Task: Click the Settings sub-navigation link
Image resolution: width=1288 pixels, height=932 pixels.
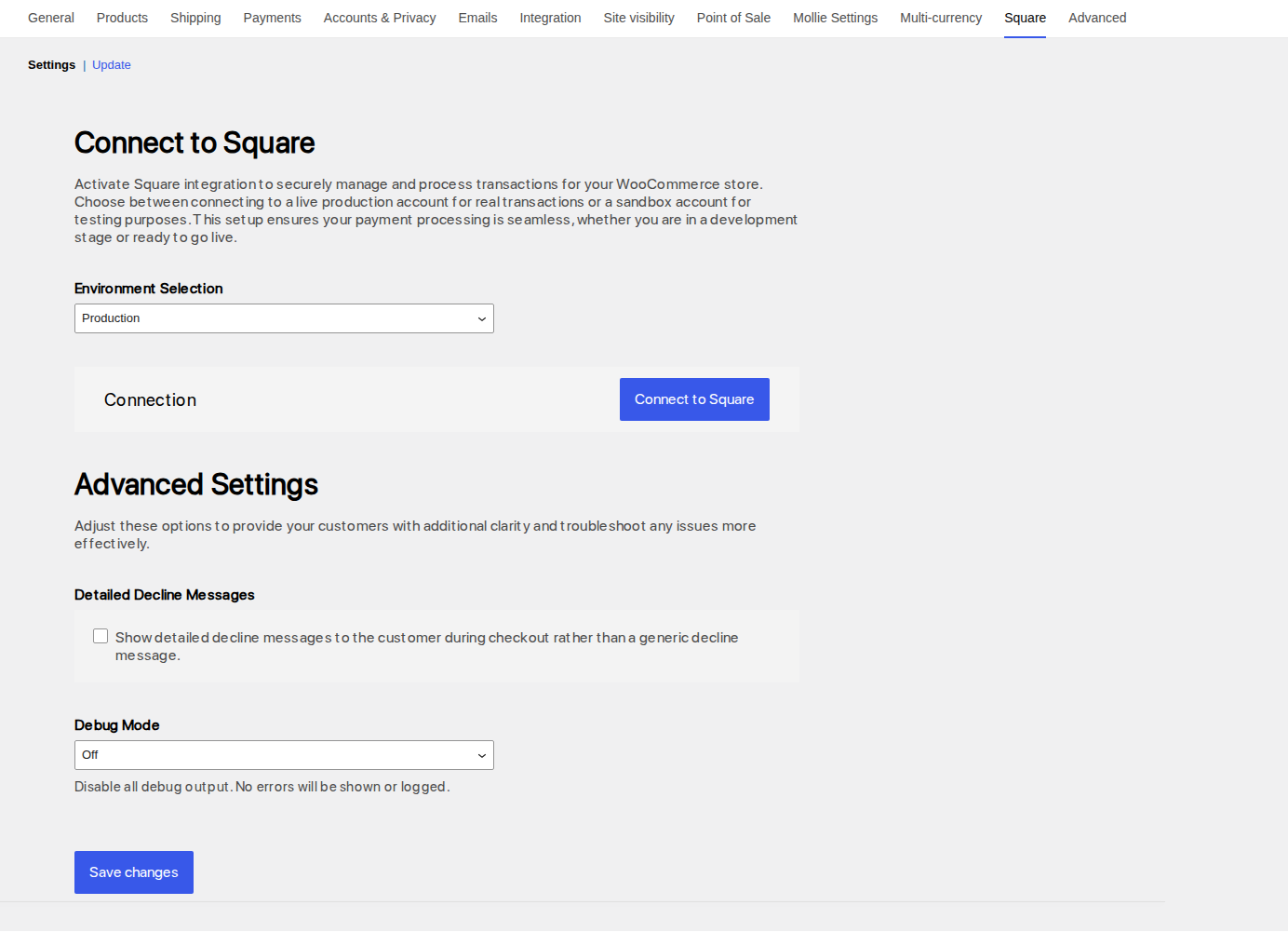Action: click(x=51, y=65)
